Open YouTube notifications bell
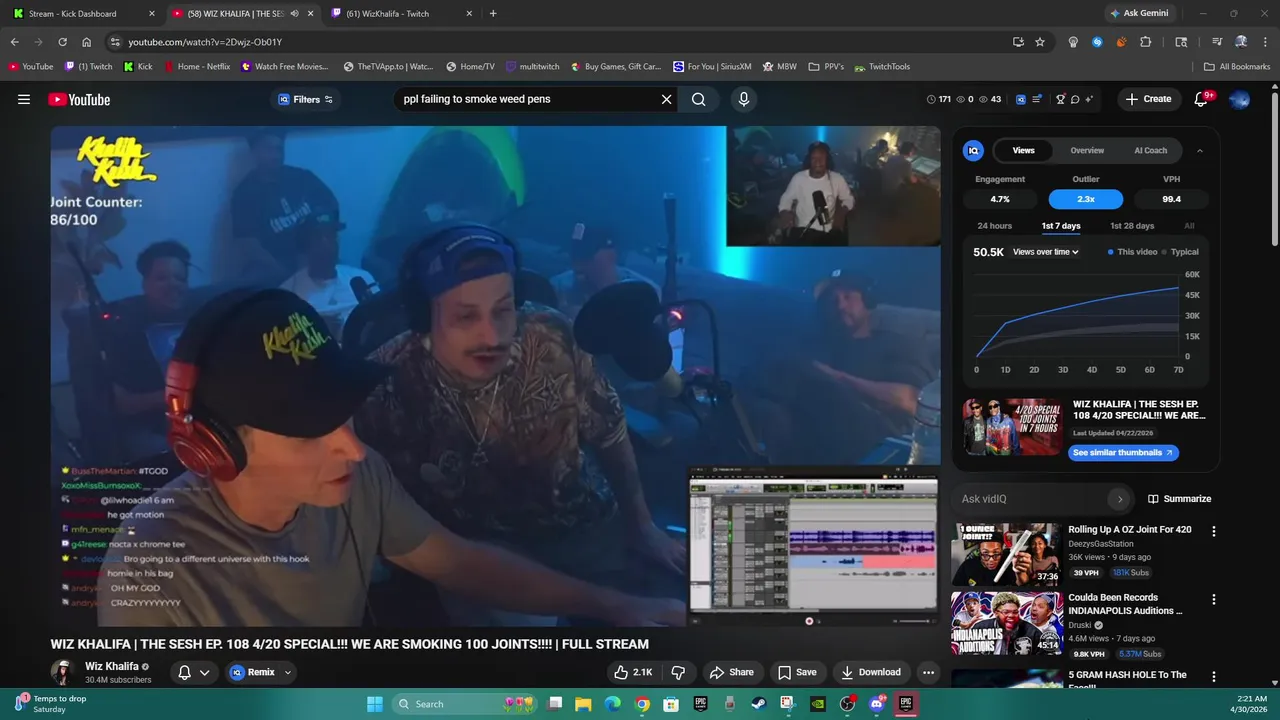This screenshot has height=720, width=1280. tap(1202, 99)
